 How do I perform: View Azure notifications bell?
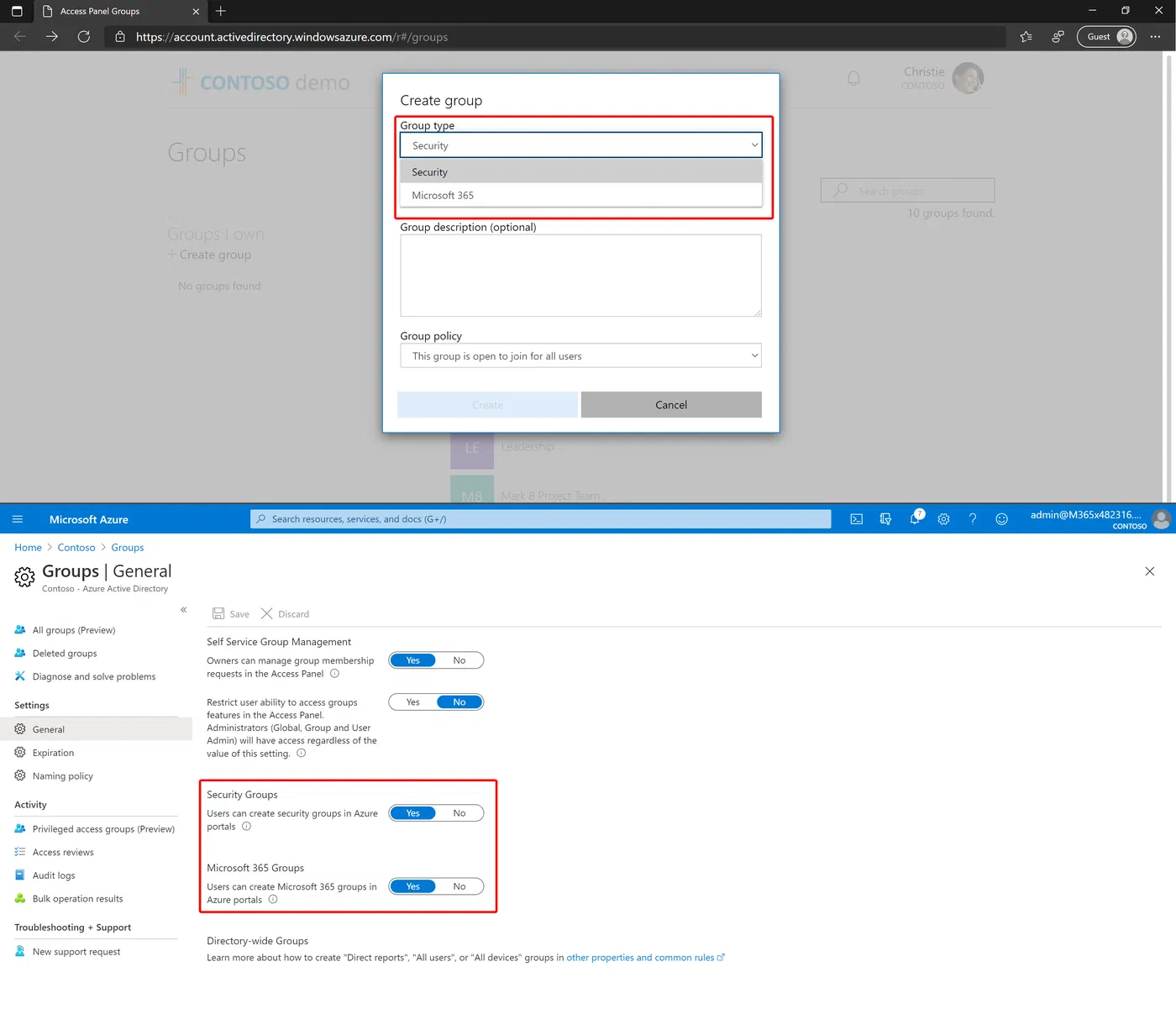pyautogui.click(x=916, y=518)
